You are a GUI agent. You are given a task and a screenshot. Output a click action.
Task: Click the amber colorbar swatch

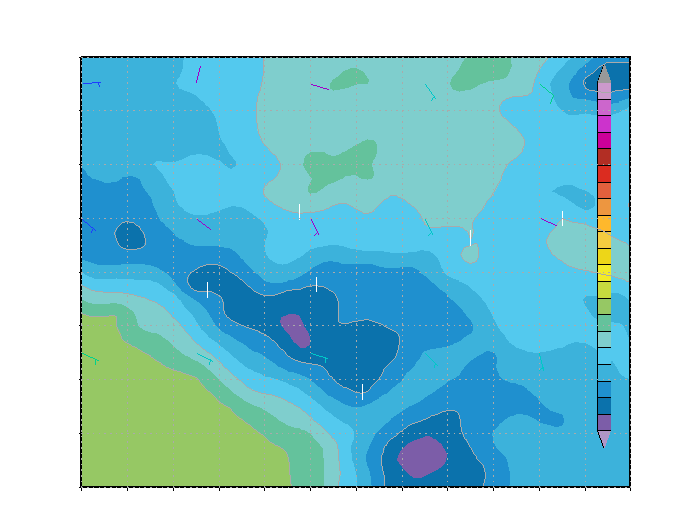coord(604,223)
